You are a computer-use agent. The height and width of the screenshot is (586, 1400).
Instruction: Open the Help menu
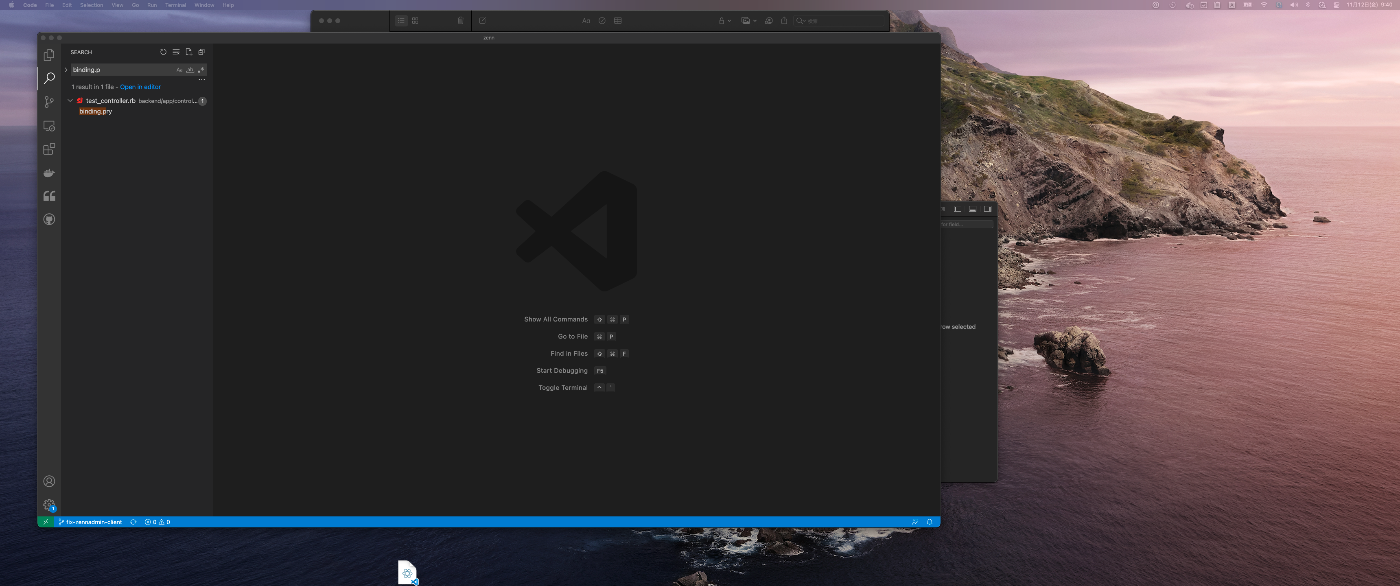pos(228,5)
